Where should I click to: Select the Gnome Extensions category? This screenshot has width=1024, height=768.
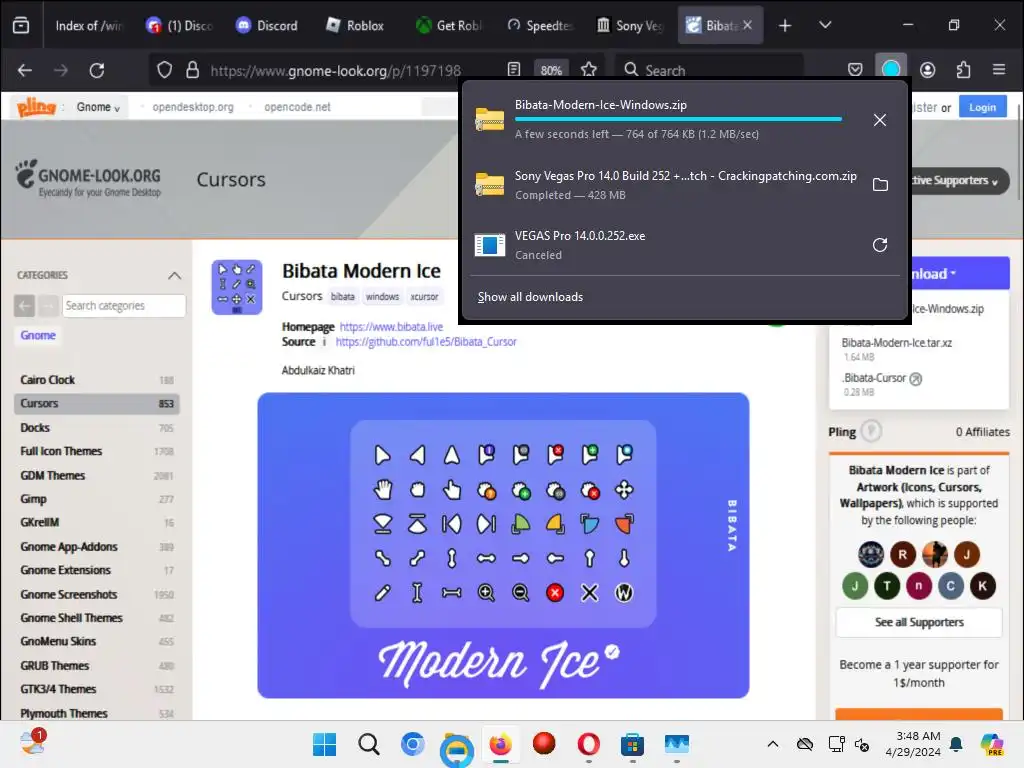coord(66,570)
